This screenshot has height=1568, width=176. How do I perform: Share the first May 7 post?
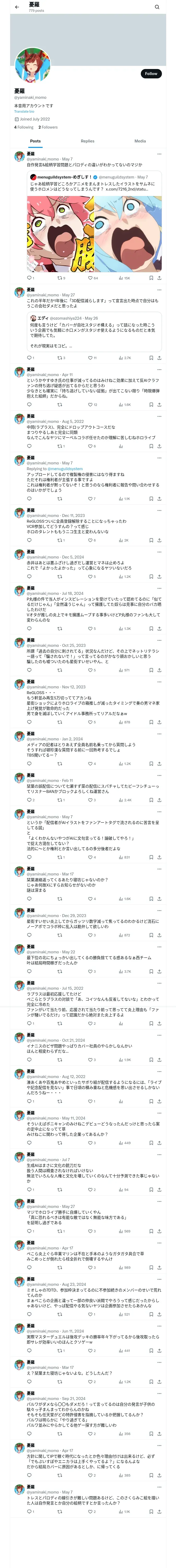[159, 278]
